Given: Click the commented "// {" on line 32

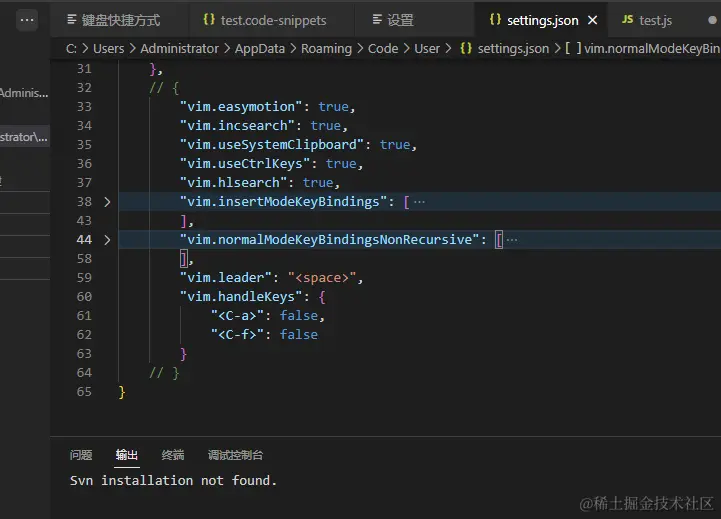Looking at the screenshot, I should [164, 88].
